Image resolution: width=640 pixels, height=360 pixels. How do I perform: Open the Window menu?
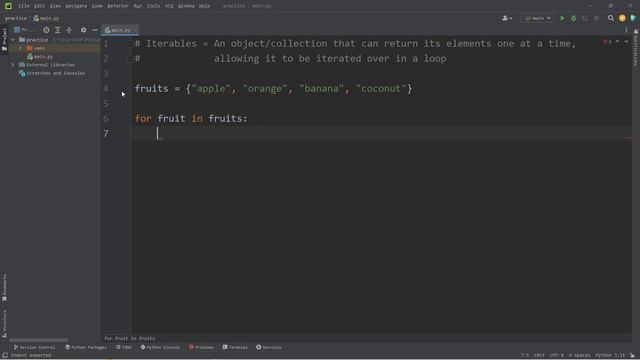coord(186,6)
